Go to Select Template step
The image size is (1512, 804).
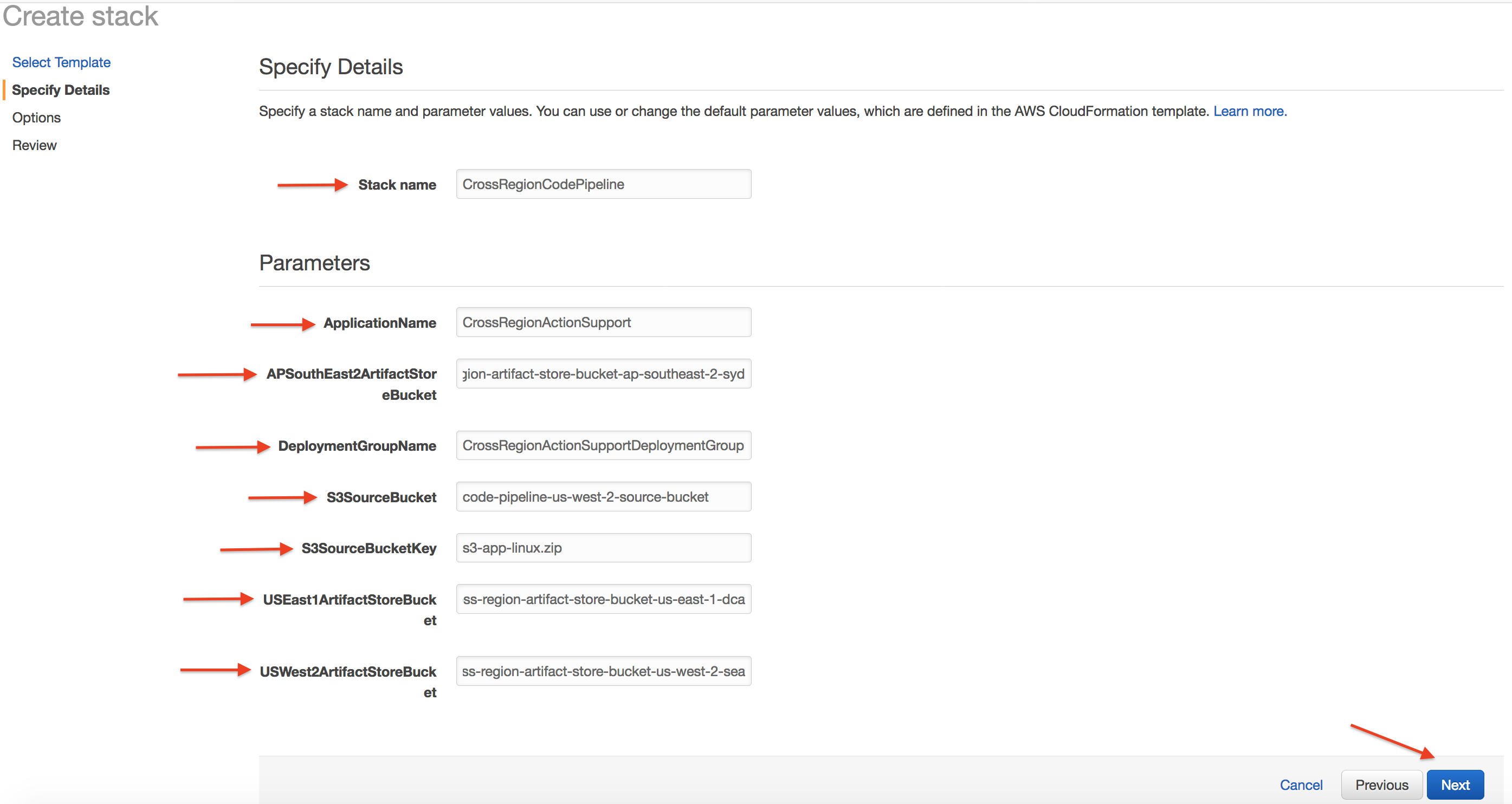[x=61, y=62]
